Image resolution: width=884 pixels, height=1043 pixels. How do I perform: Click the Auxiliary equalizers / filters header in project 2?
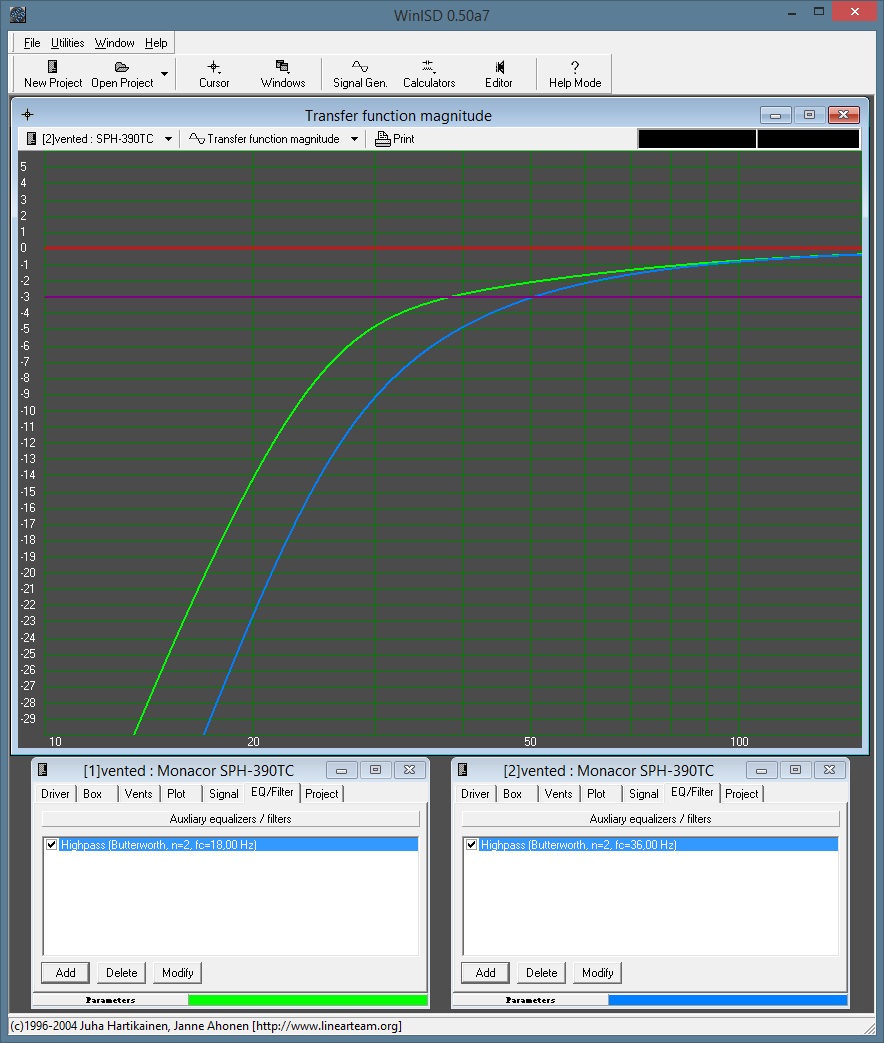(650, 818)
